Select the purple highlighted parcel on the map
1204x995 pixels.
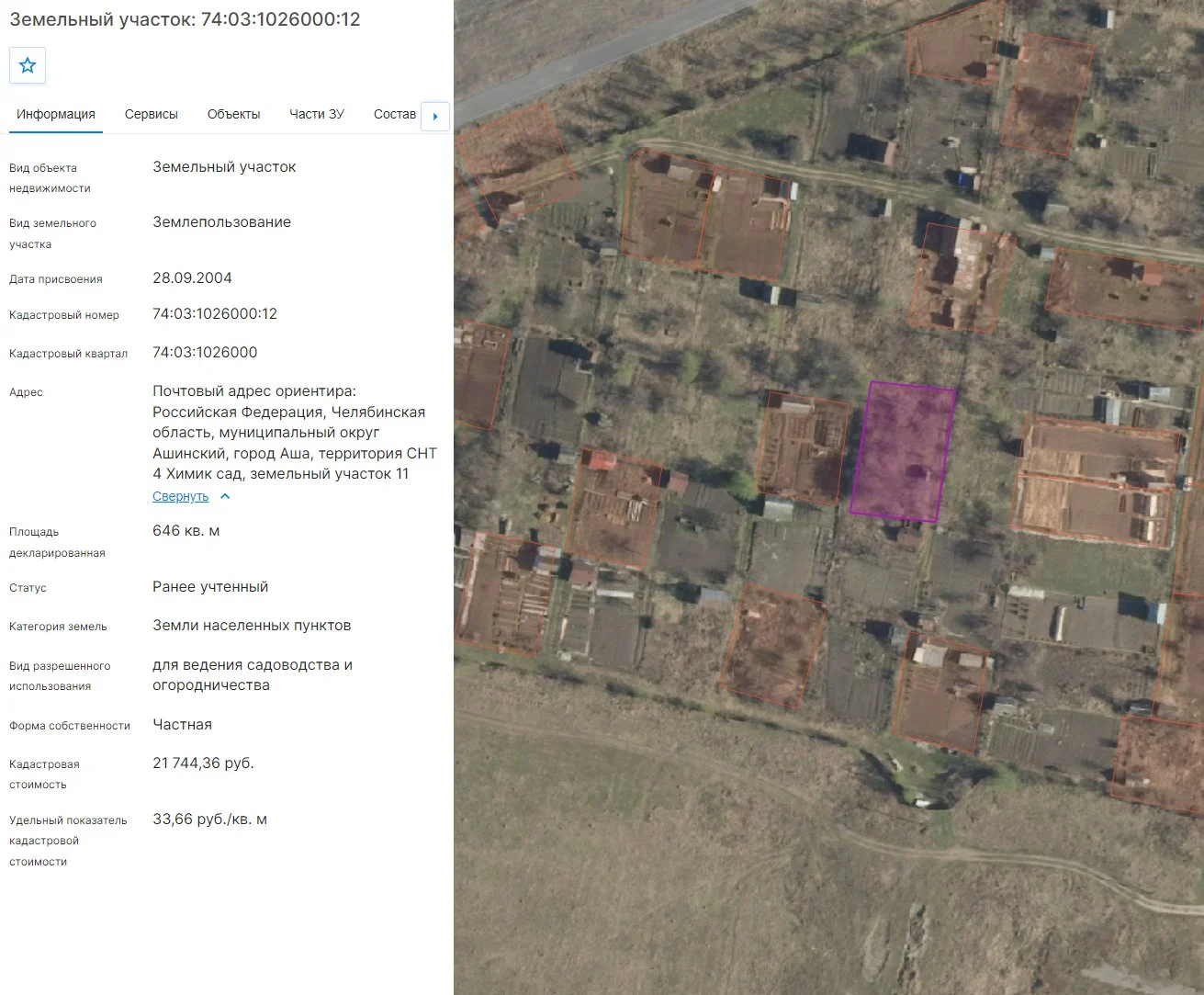point(902,452)
